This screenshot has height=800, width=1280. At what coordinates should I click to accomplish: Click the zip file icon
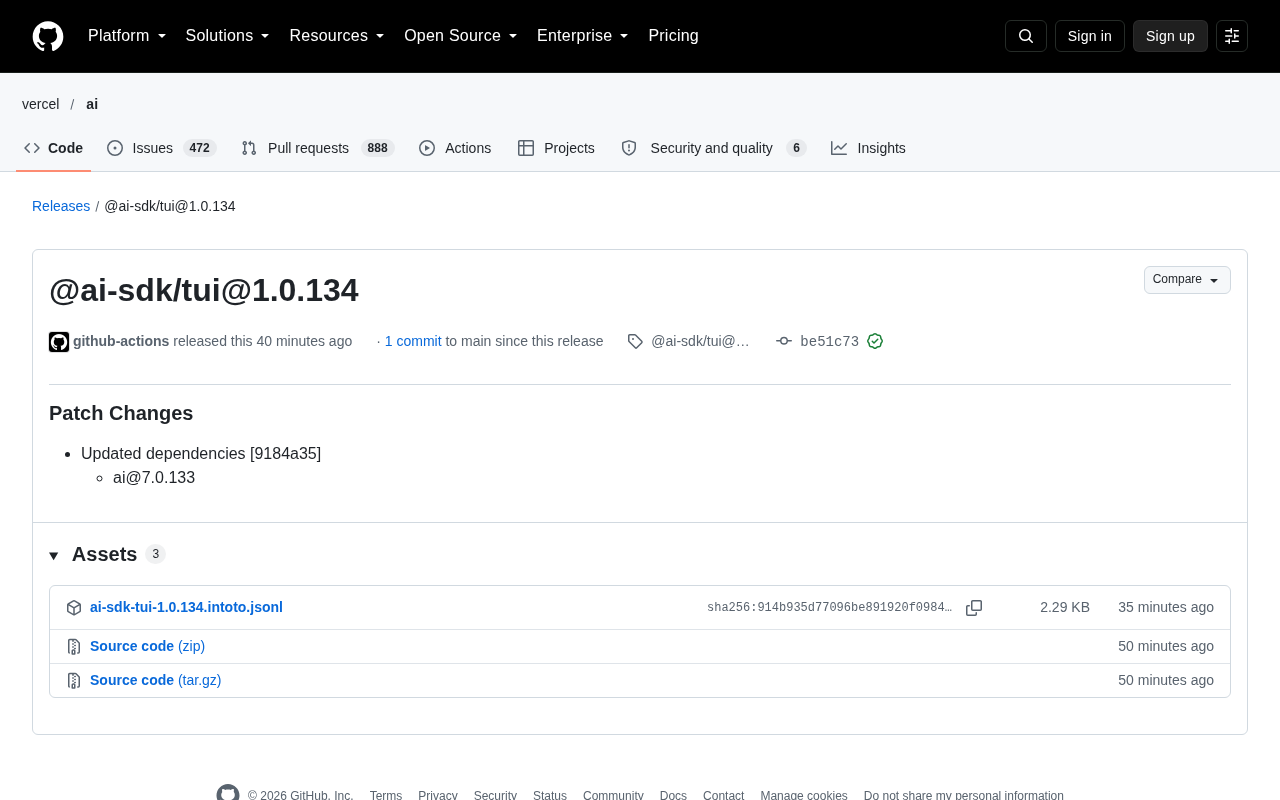tap(74, 647)
